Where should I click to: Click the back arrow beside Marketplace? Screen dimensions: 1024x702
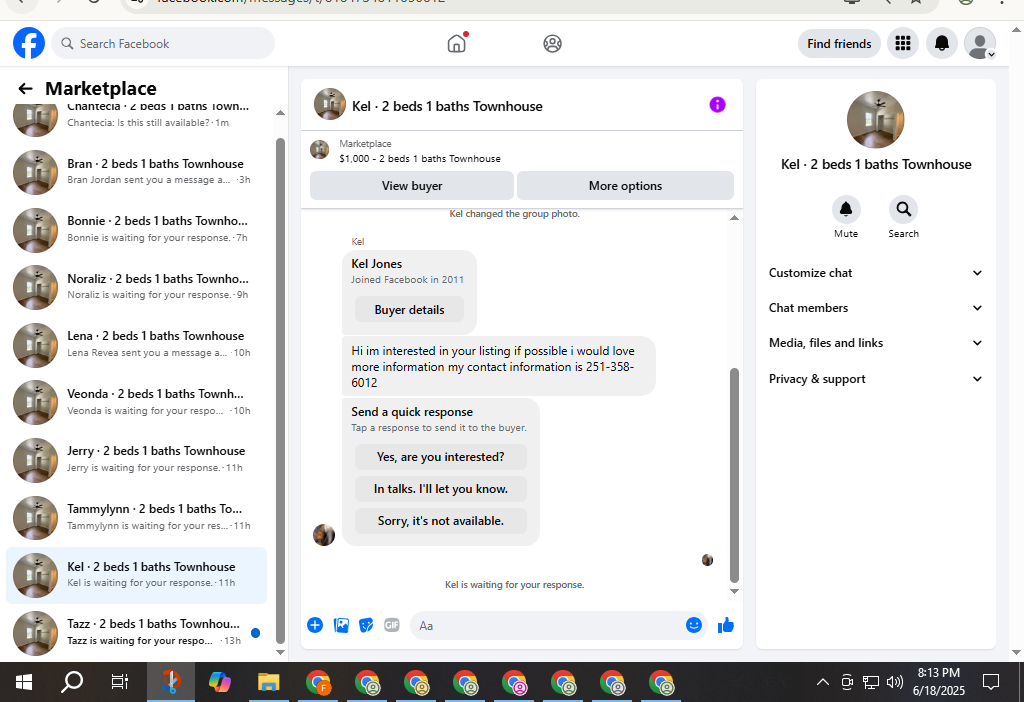pos(25,89)
